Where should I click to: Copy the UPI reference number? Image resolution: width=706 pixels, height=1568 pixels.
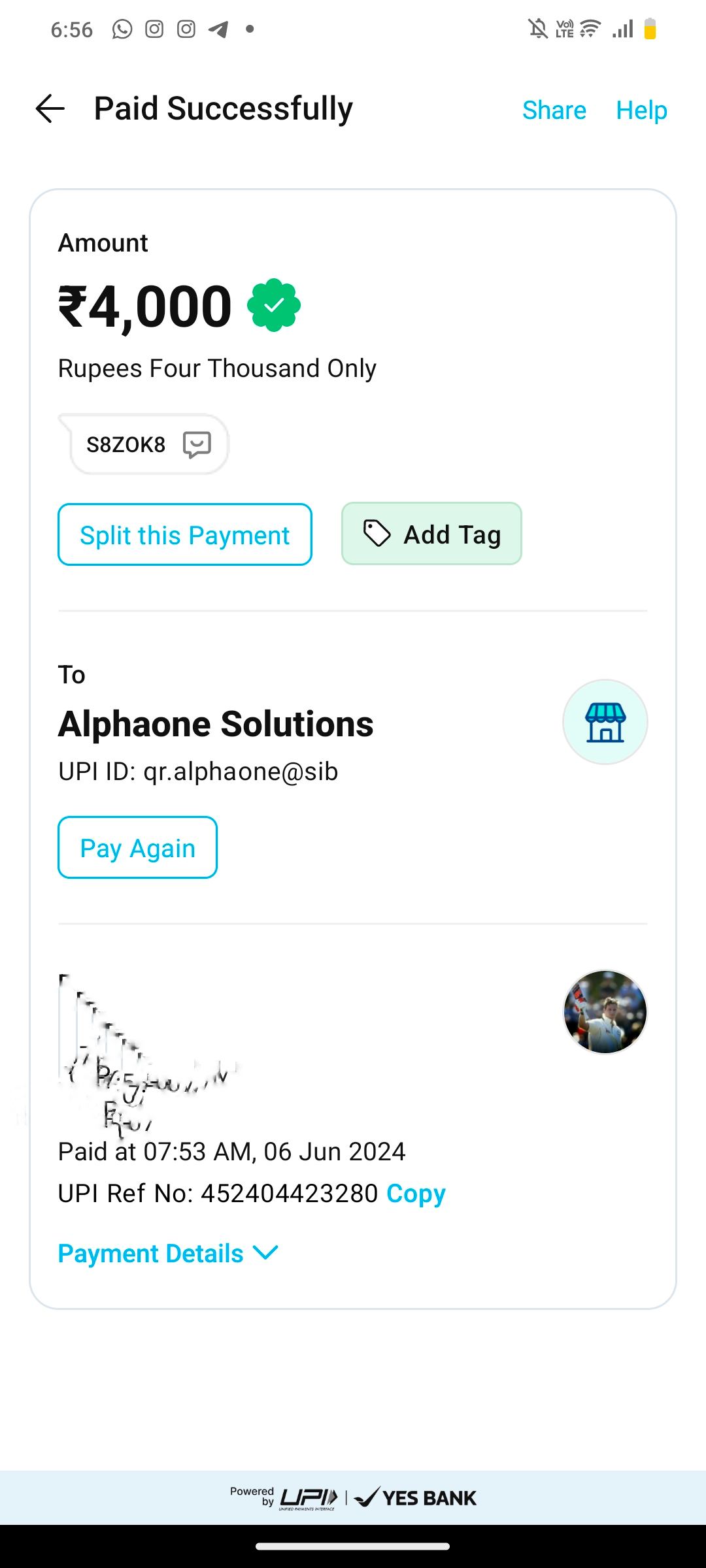coord(416,1194)
